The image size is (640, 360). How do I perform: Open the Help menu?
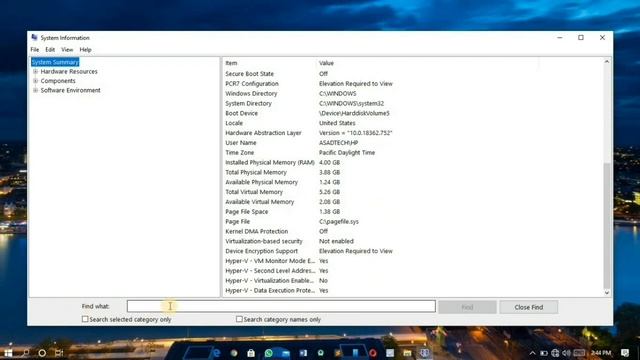(x=85, y=49)
